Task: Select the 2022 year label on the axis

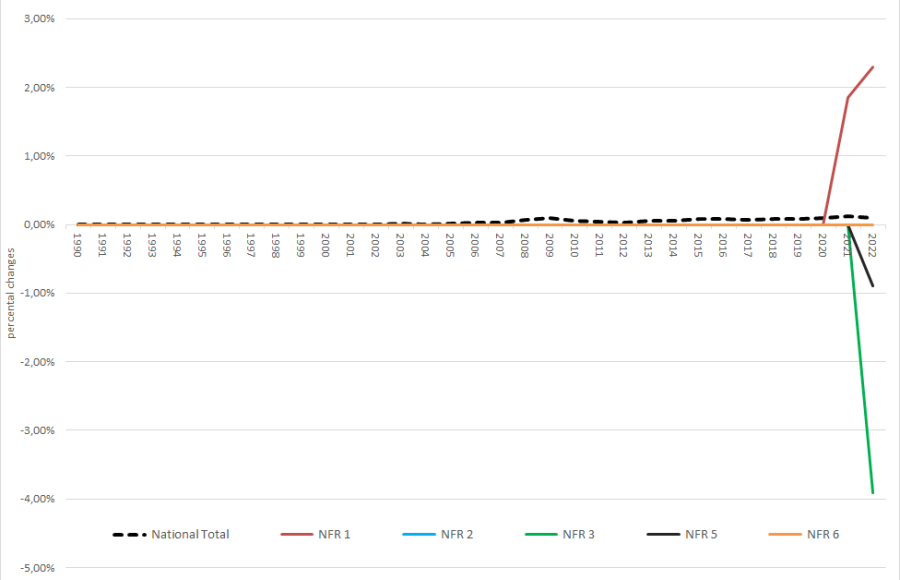Action: point(872,245)
